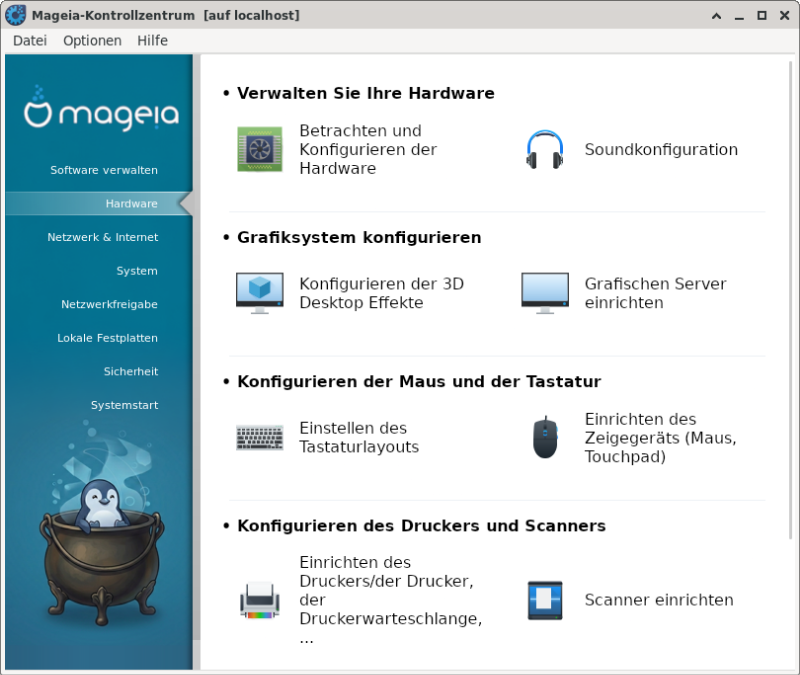Open Grafischen Server einrichten
This screenshot has height=675, width=800.
tap(655, 293)
